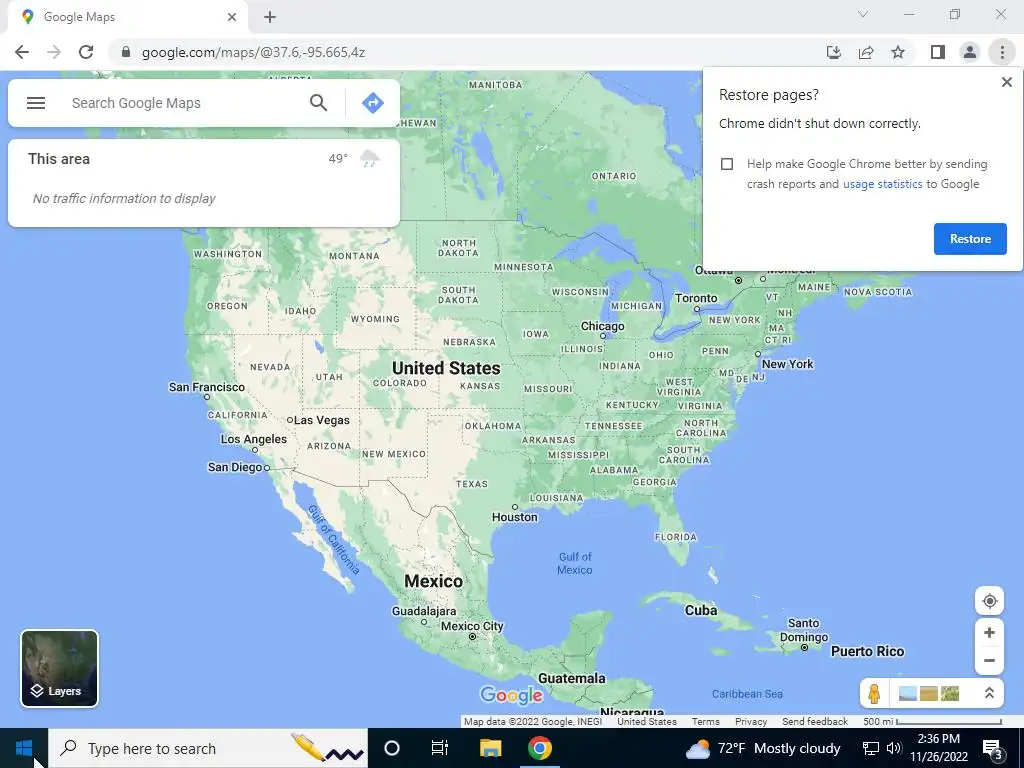Enable sending crash reports checkbox
The width and height of the screenshot is (1024, 768).
(727, 164)
